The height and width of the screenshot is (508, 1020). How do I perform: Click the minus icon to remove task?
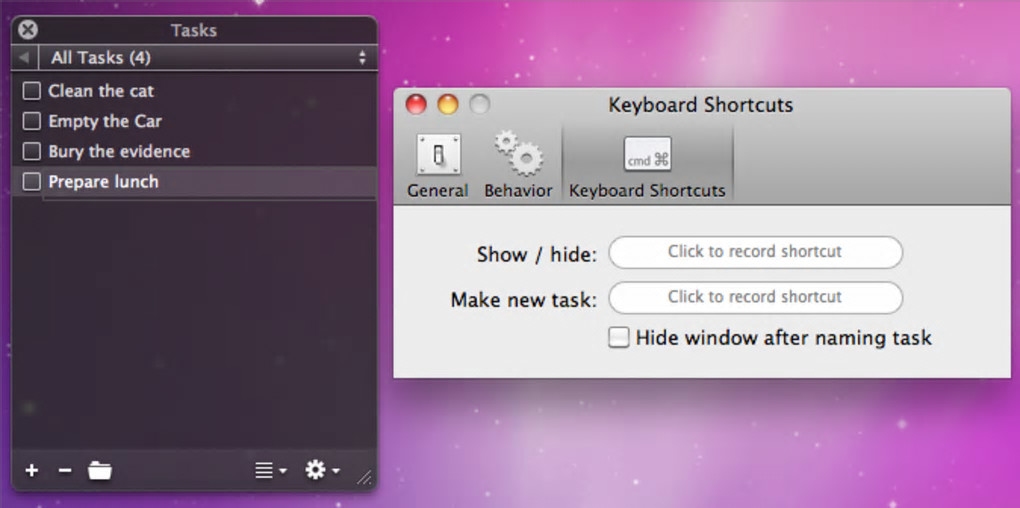[x=65, y=470]
